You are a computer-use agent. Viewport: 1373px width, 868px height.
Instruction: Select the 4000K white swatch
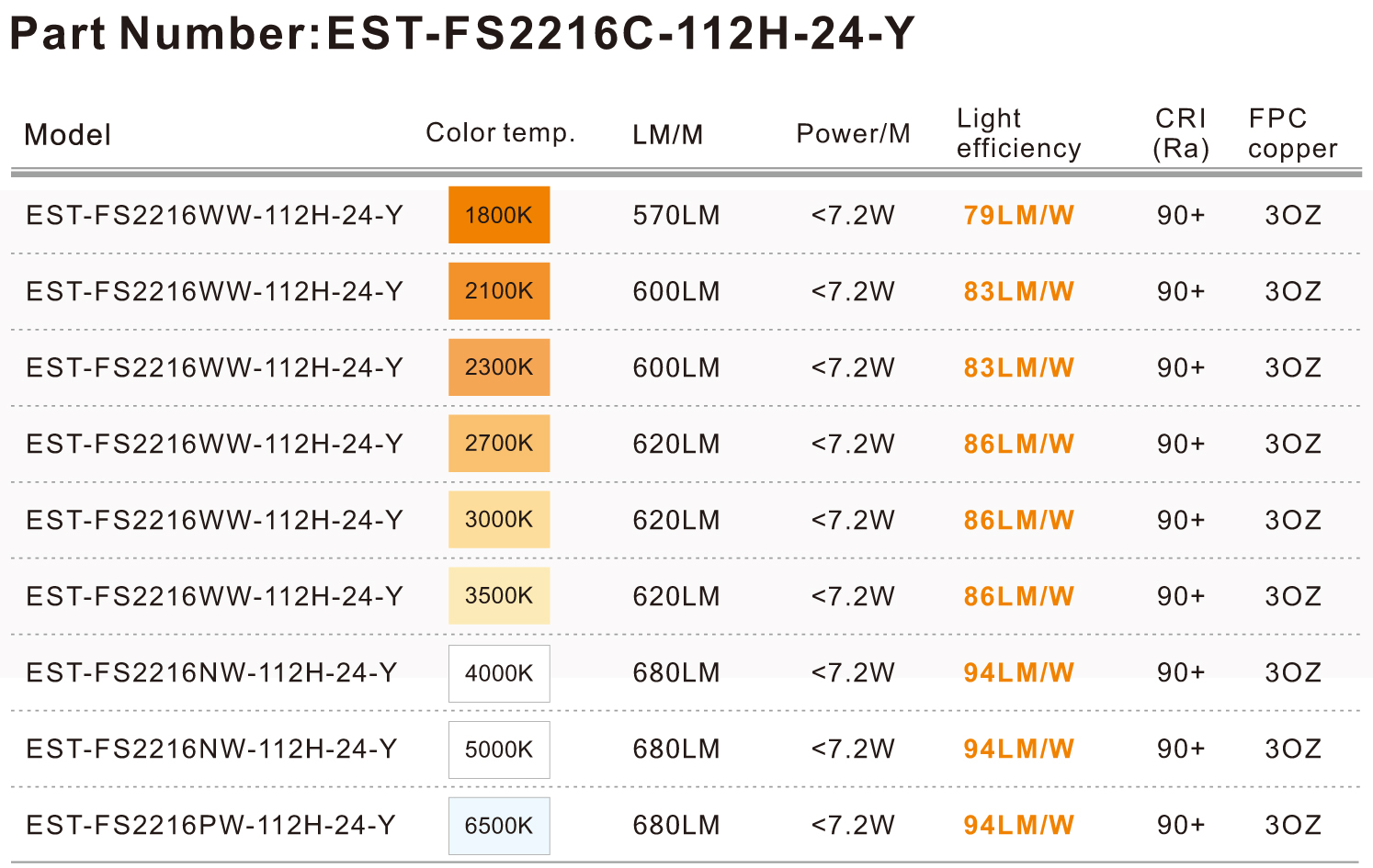(x=499, y=673)
